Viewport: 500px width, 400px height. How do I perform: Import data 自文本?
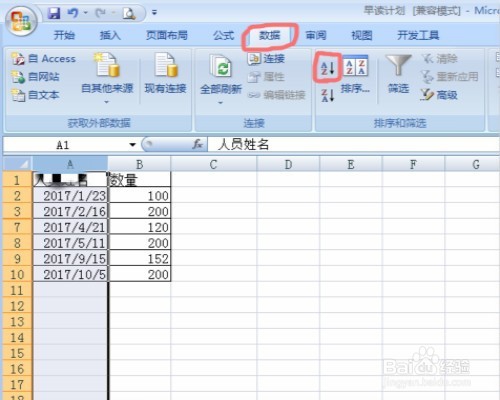click(x=35, y=95)
